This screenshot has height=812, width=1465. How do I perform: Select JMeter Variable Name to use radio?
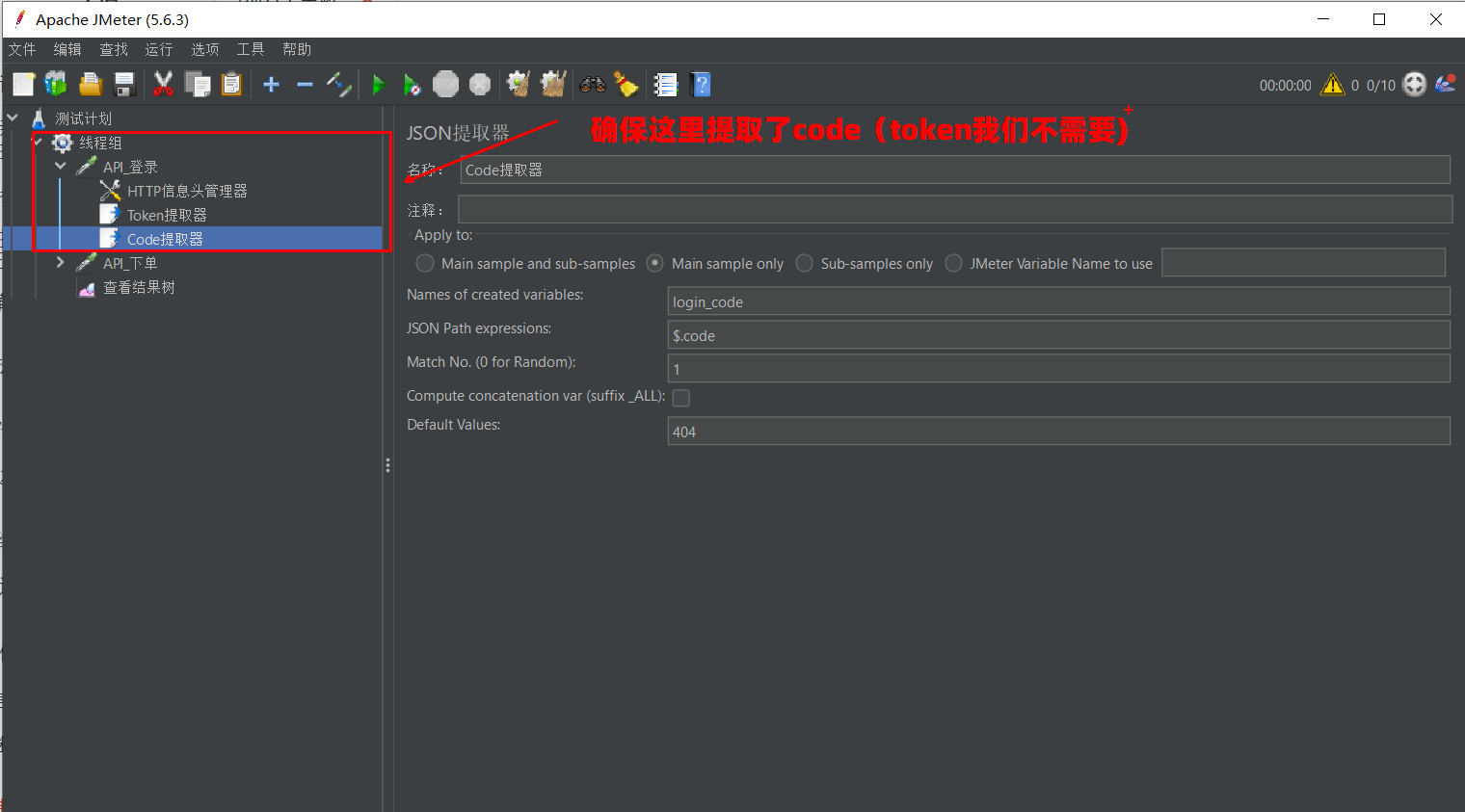click(x=953, y=263)
